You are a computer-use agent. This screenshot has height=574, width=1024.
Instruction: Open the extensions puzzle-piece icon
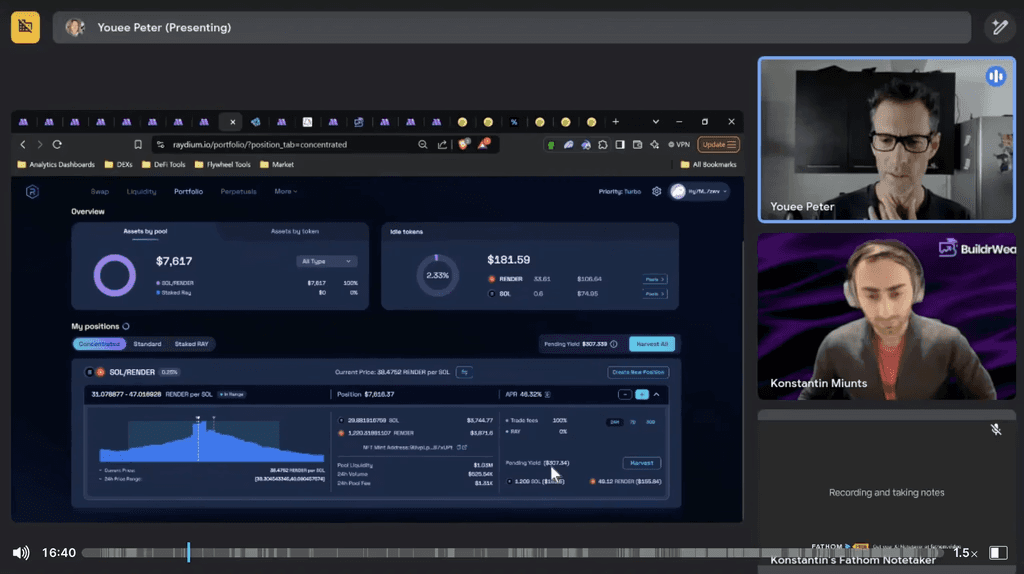pyautogui.click(x=603, y=144)
